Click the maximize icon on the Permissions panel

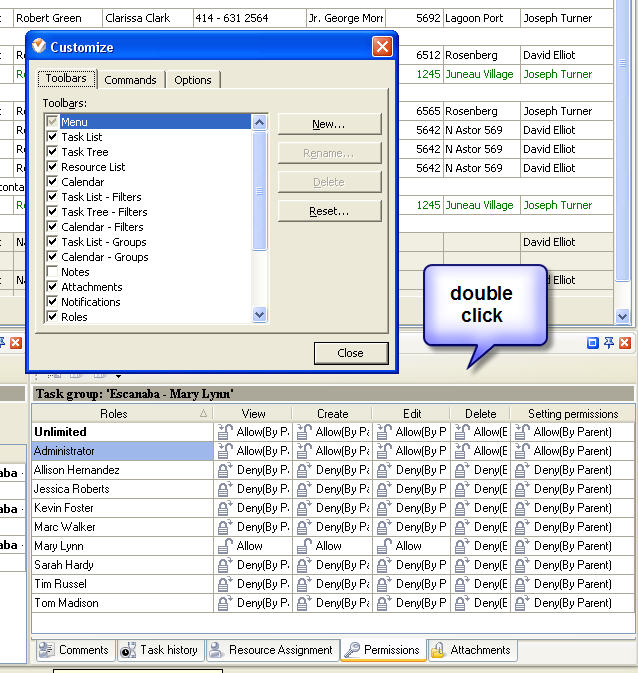(593, 343)
